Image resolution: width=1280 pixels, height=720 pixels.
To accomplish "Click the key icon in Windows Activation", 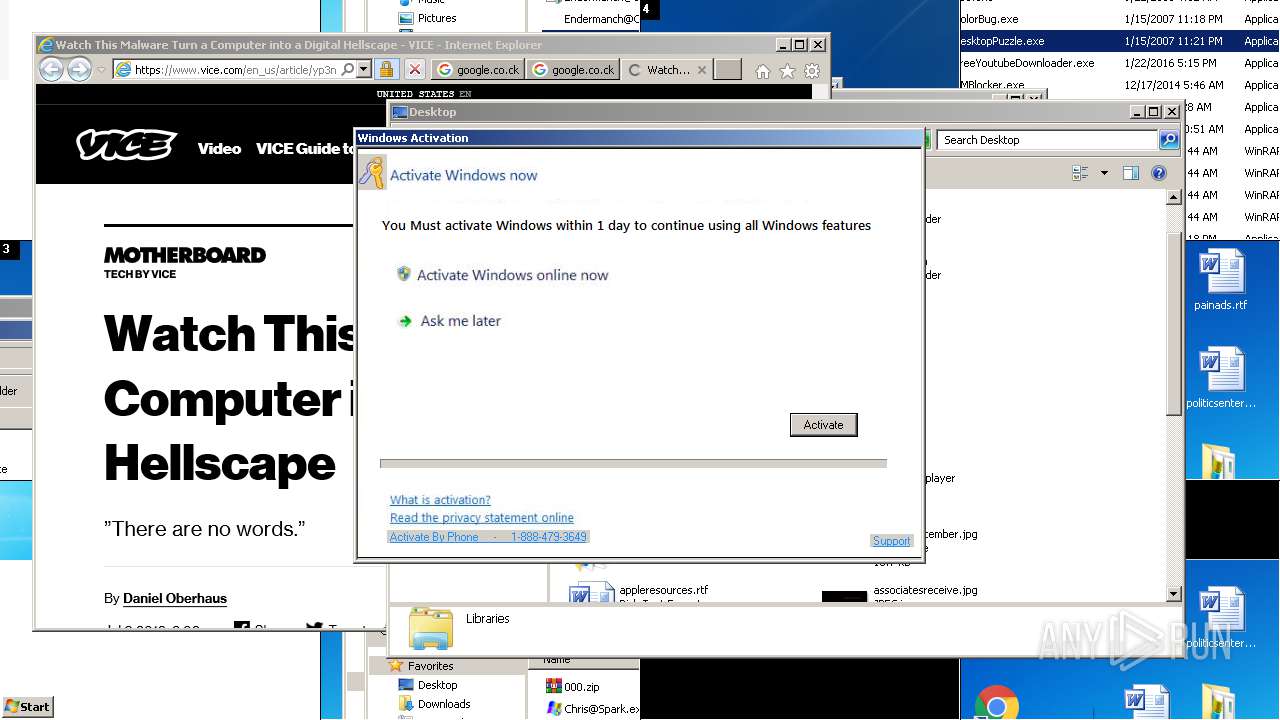I will (372, 173).
